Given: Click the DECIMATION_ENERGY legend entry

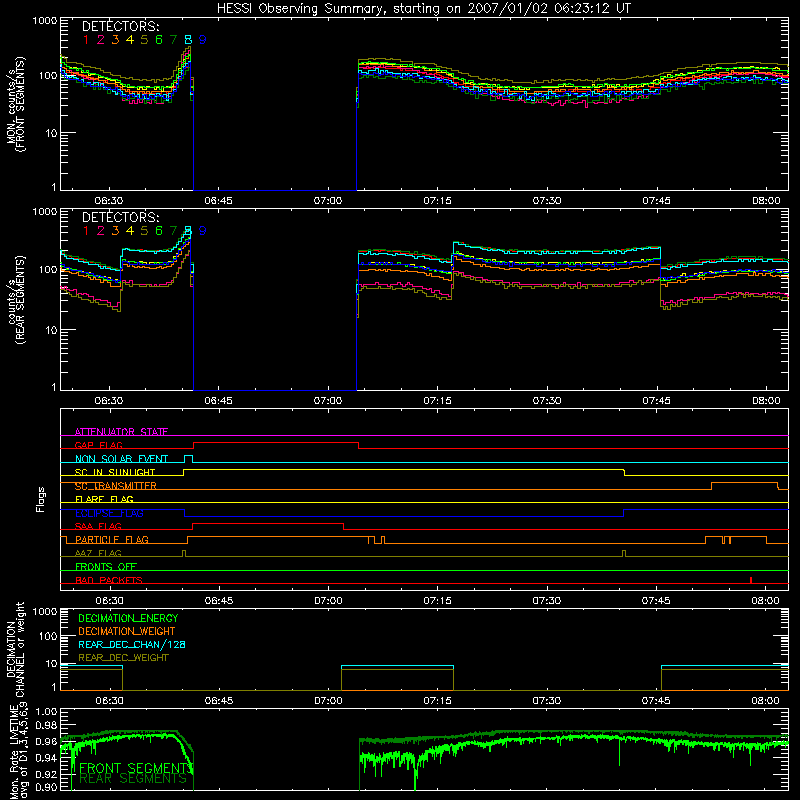Looking at the screenshot, I should tap(128, 618).
